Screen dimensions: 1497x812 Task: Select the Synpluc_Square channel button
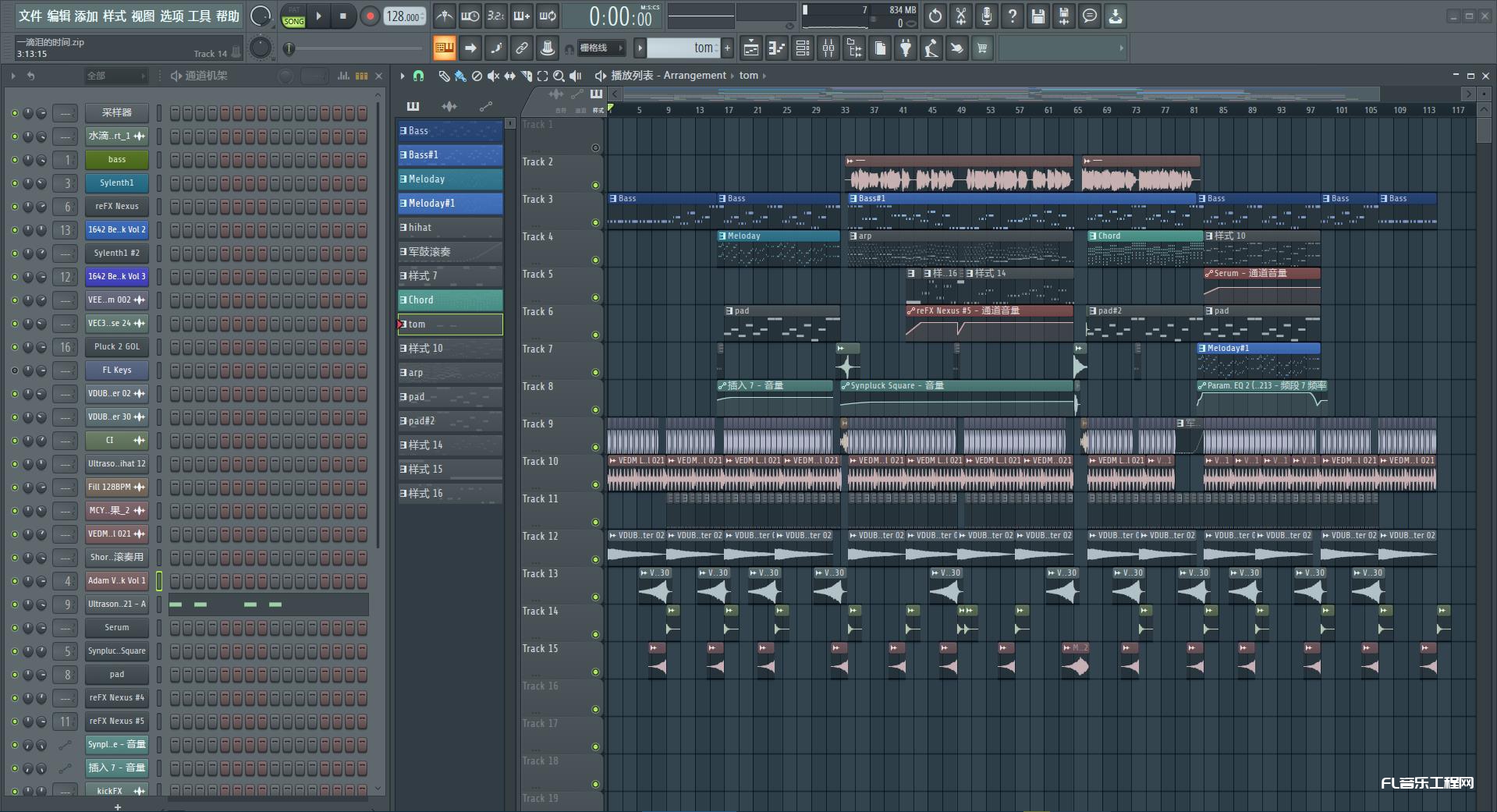117,651
